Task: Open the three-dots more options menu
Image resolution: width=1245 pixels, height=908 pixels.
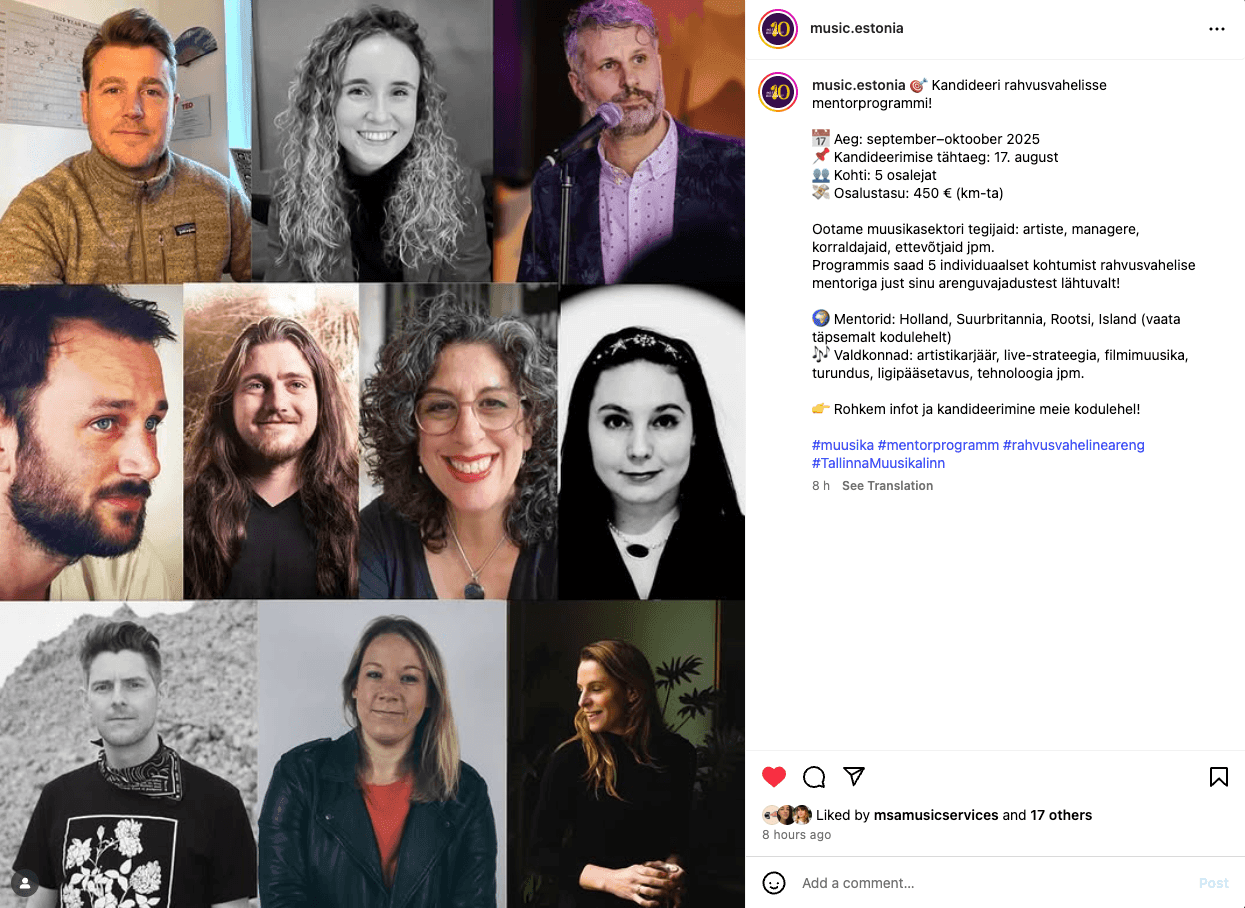Action: pyautogui.click(x=1217, y=29)
